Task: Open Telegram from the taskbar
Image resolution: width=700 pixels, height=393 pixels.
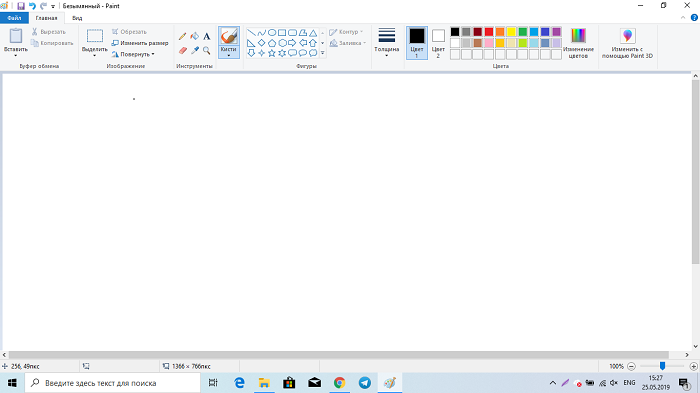Action: pos(365,383)
